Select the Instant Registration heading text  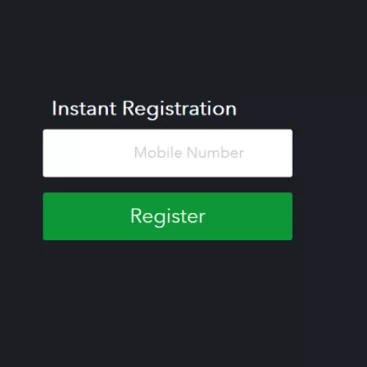144,109
